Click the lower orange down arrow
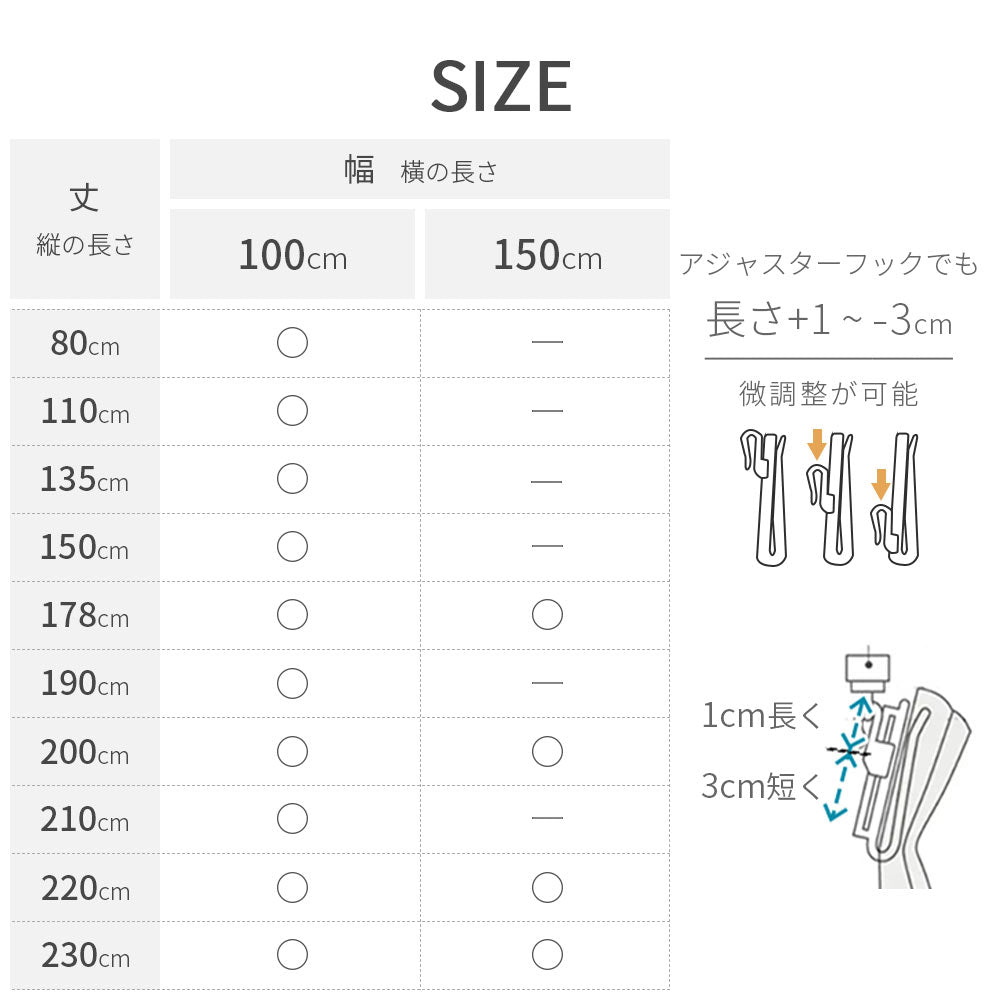The width and height of the screenshot is (1000, 1000). tap(880, 484)
